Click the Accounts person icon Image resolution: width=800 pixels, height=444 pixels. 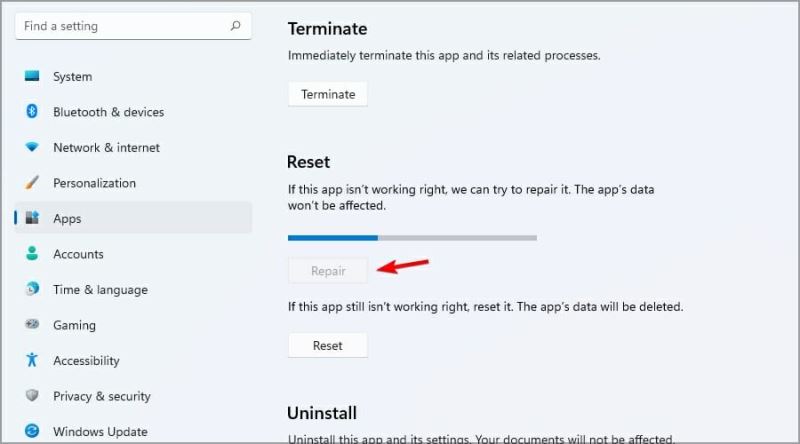(x=32, y=254)
